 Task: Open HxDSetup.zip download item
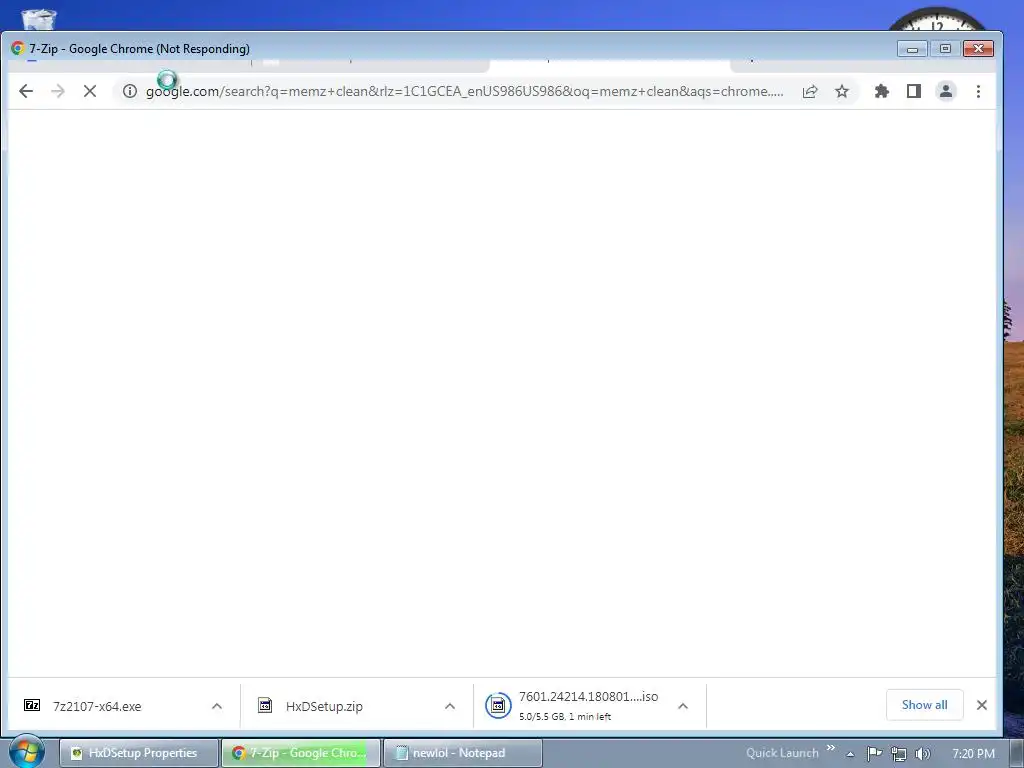tap(324, 706)
